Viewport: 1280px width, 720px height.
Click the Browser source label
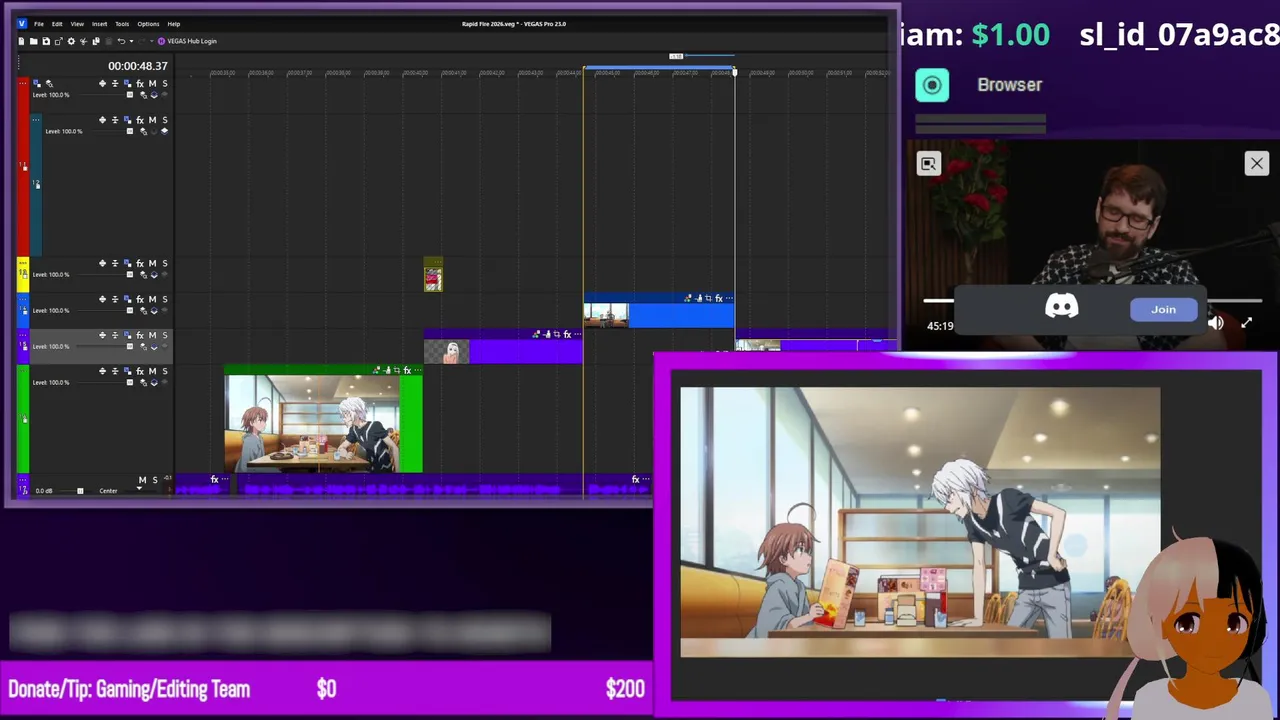[x=1009, y=85]
